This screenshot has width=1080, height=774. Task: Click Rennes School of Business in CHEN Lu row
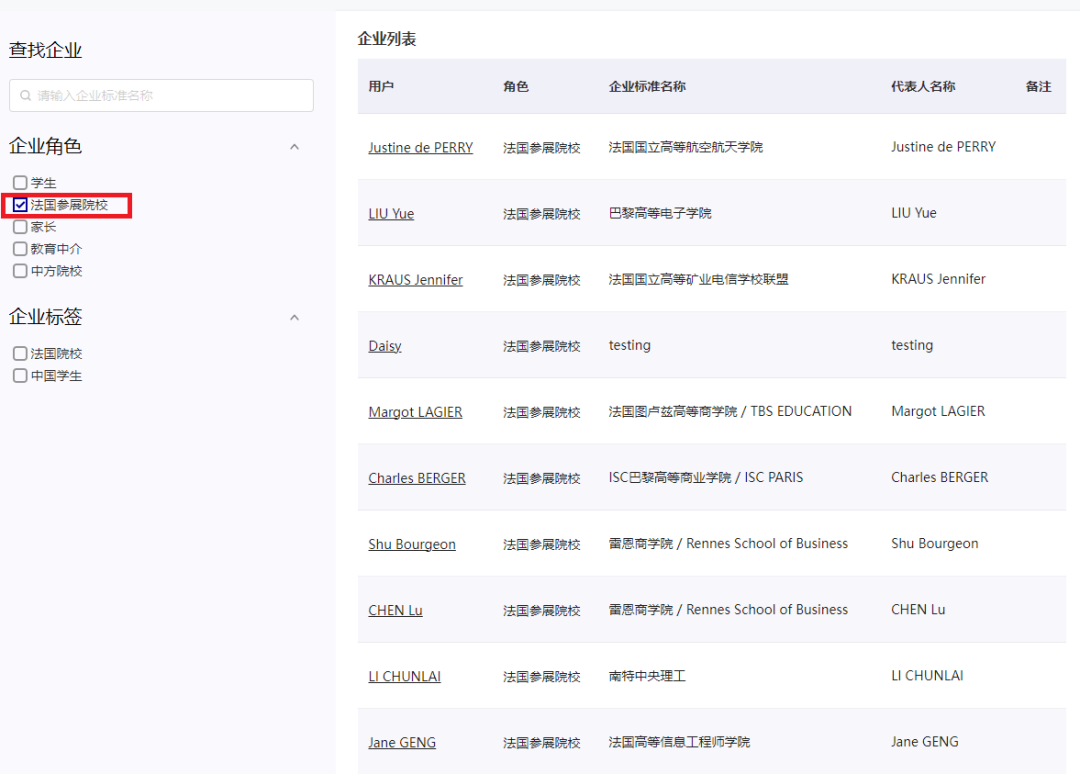tap(767, 609)
